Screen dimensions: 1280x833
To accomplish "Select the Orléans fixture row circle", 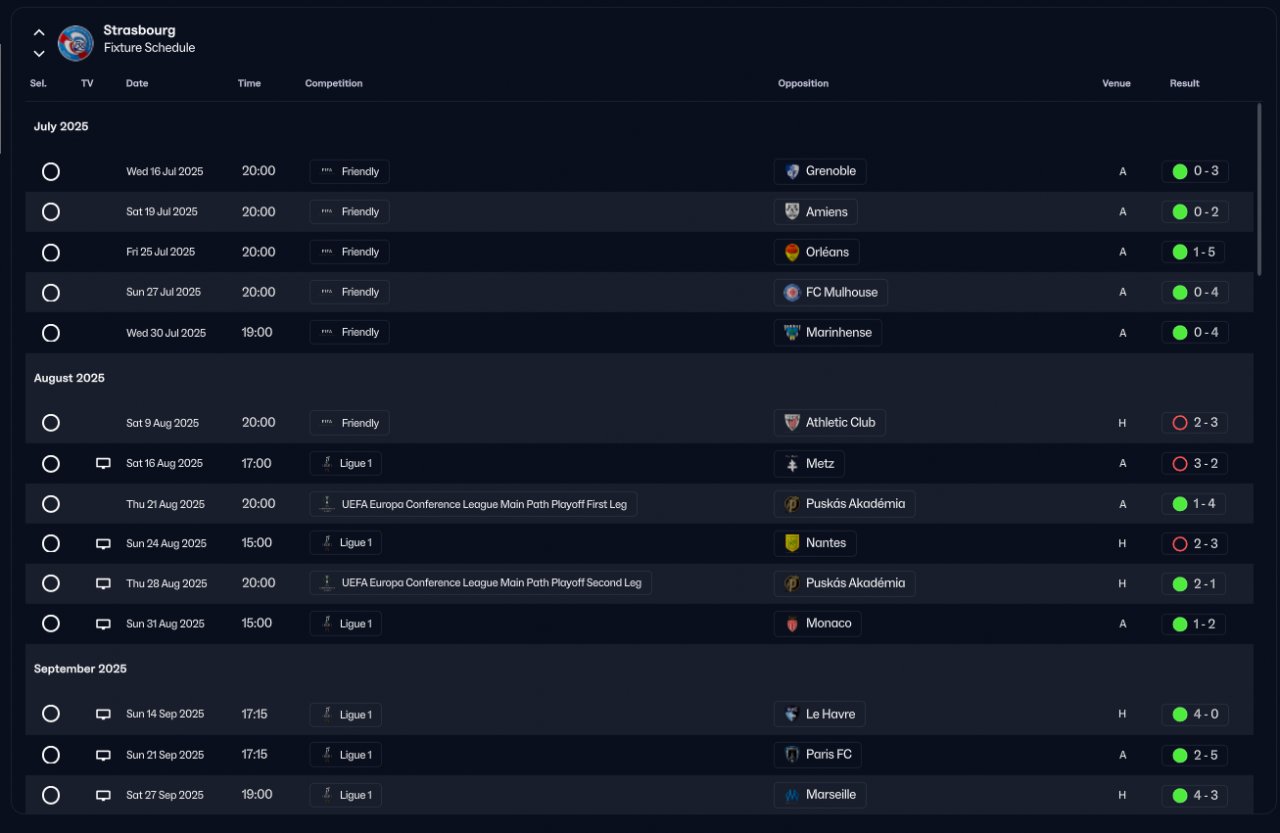I will point(51,253).
